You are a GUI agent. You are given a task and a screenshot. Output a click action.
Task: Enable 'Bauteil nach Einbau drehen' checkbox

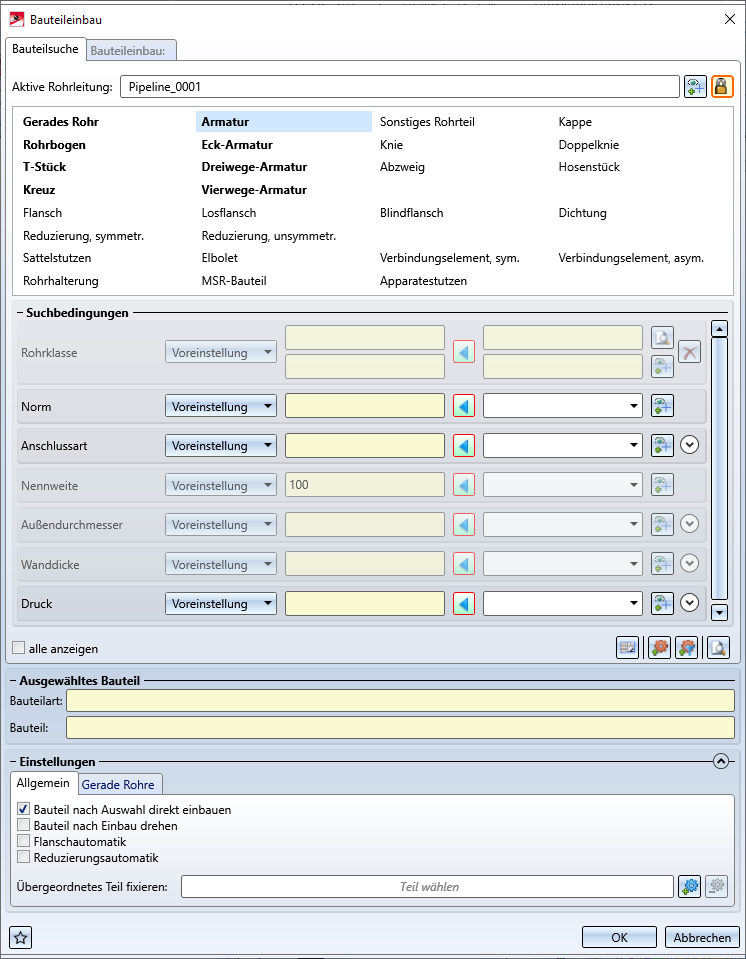click(x=24, y=825)
